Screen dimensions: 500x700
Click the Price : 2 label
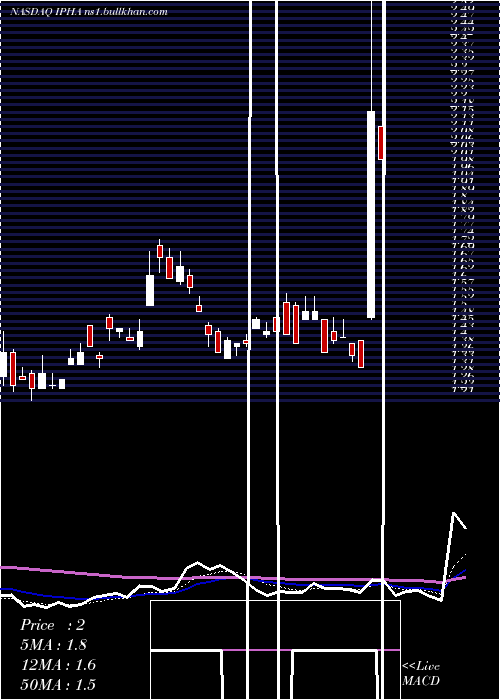point(52,625)
